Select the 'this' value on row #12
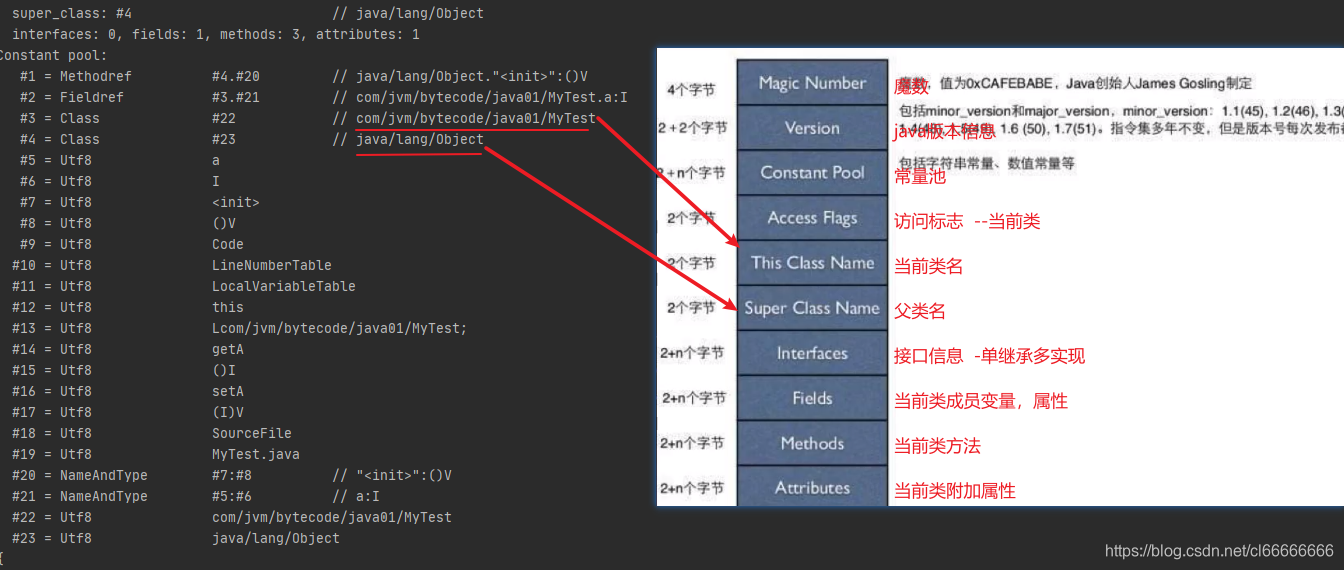The image size is (1344, 570). coord(228,307)
